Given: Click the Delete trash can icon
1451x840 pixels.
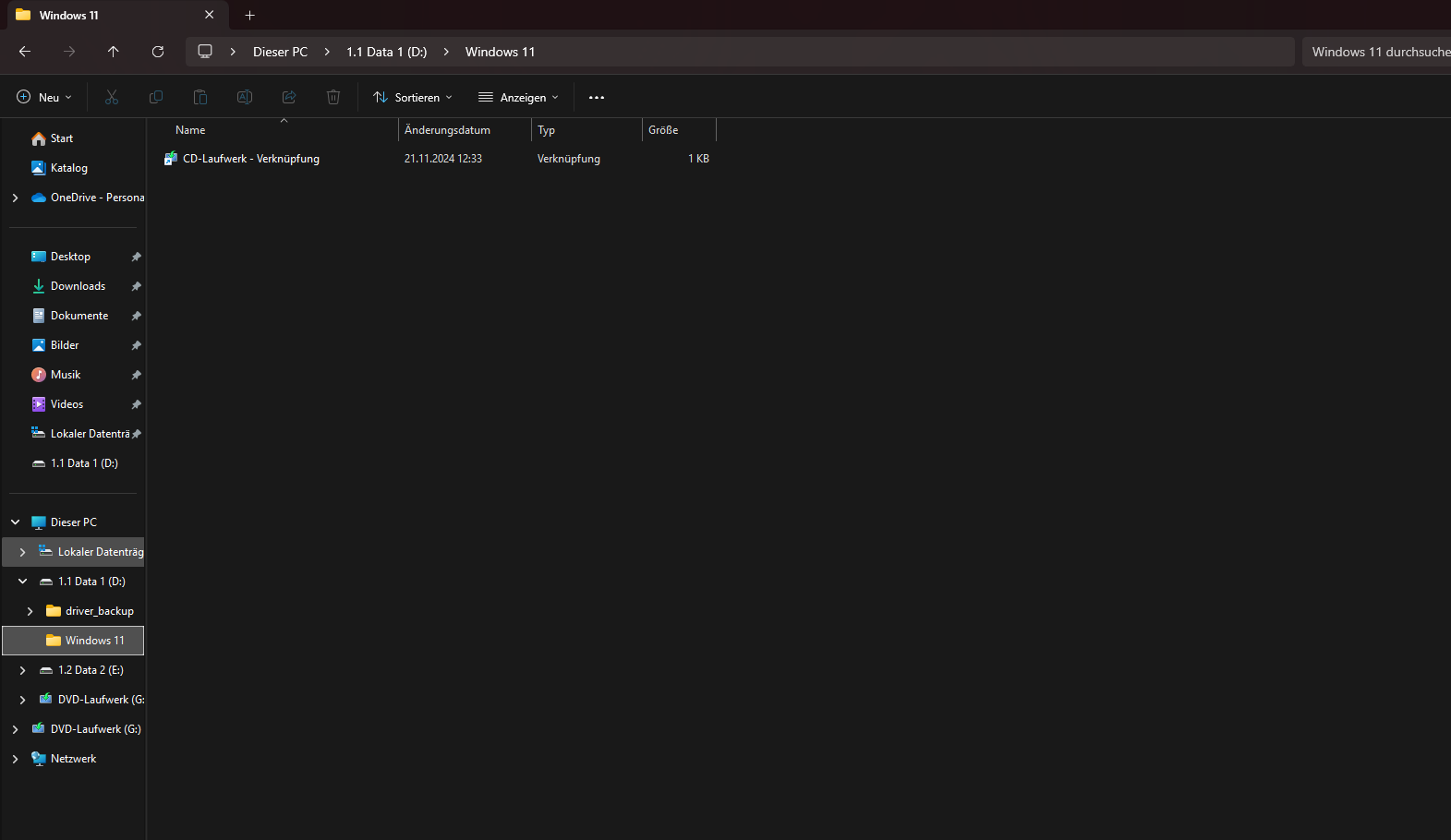Looking at the screenshot, I should [333, 97].
